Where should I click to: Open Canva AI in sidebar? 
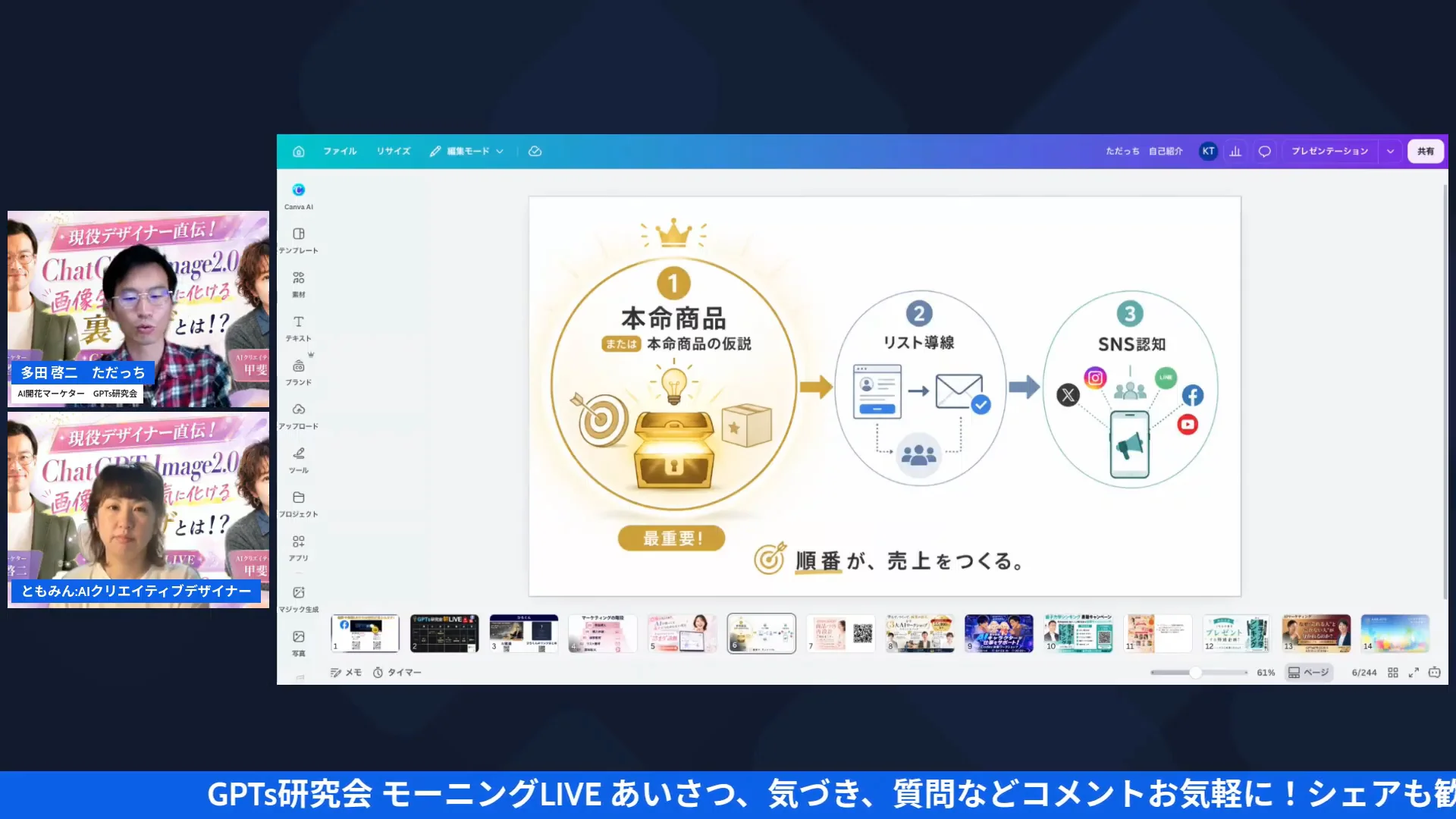click(x=299, y=196)
